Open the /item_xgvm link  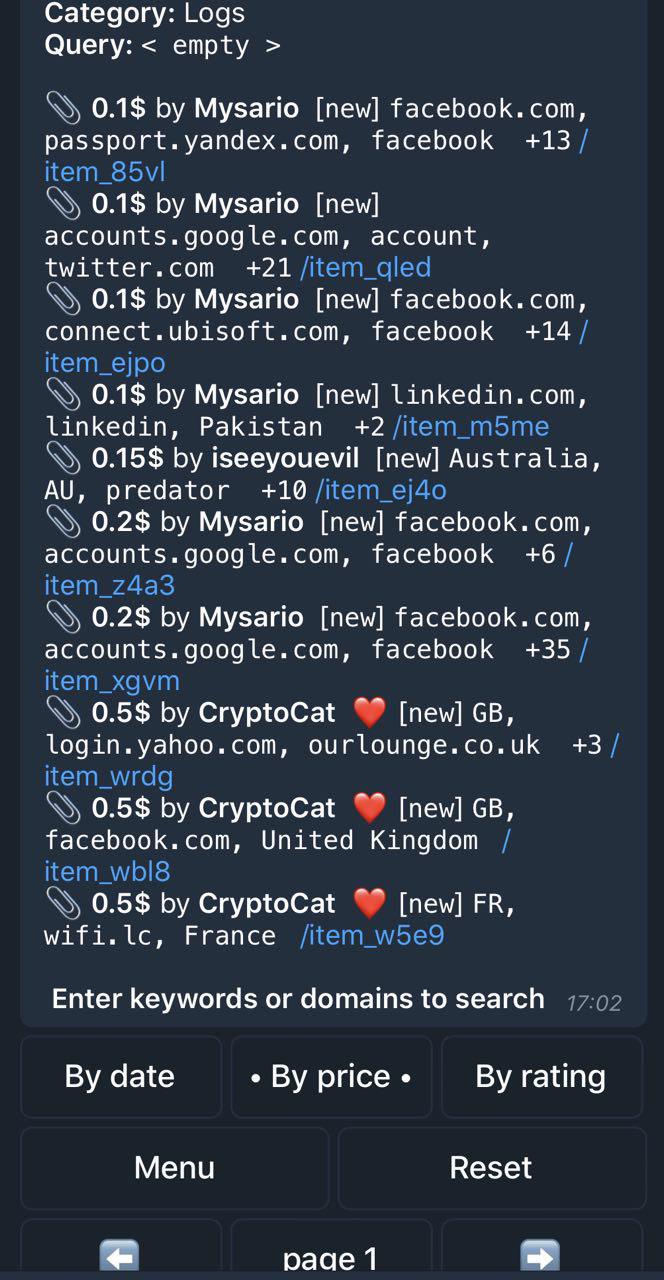point(111,681)
